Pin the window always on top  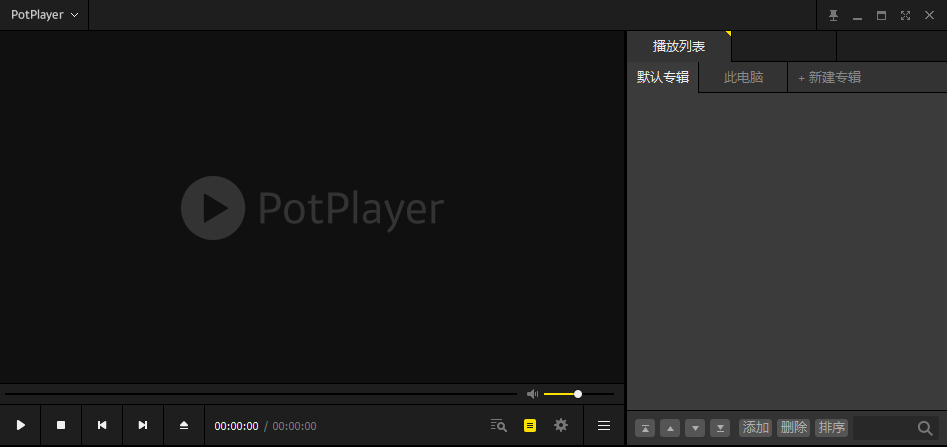(x=833, y=15)
